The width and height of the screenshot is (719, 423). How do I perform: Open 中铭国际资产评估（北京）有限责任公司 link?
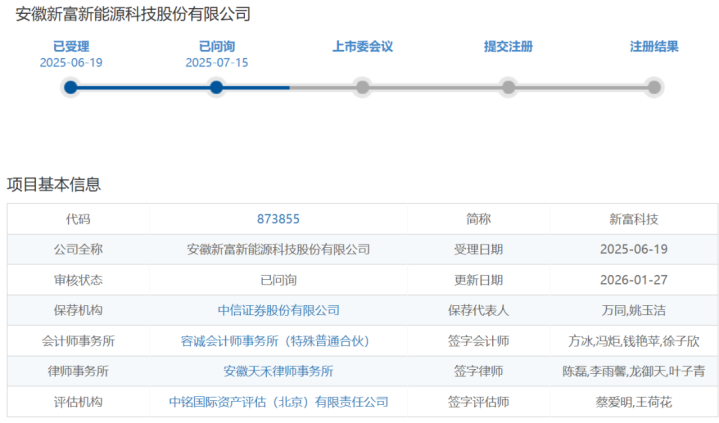point(278,402)
